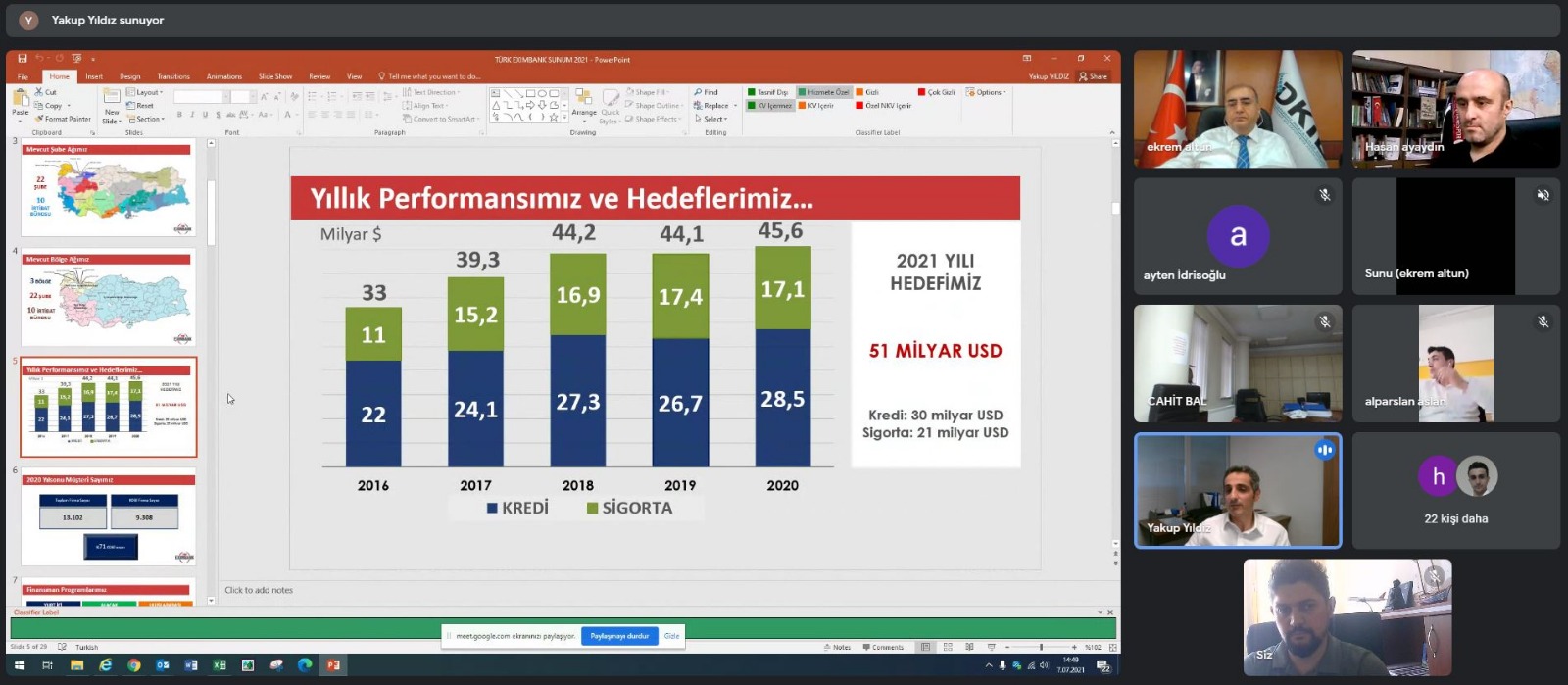Adjust the zoom slider in status bar
The image size is (1568, 685).
tap(1041, 647)
